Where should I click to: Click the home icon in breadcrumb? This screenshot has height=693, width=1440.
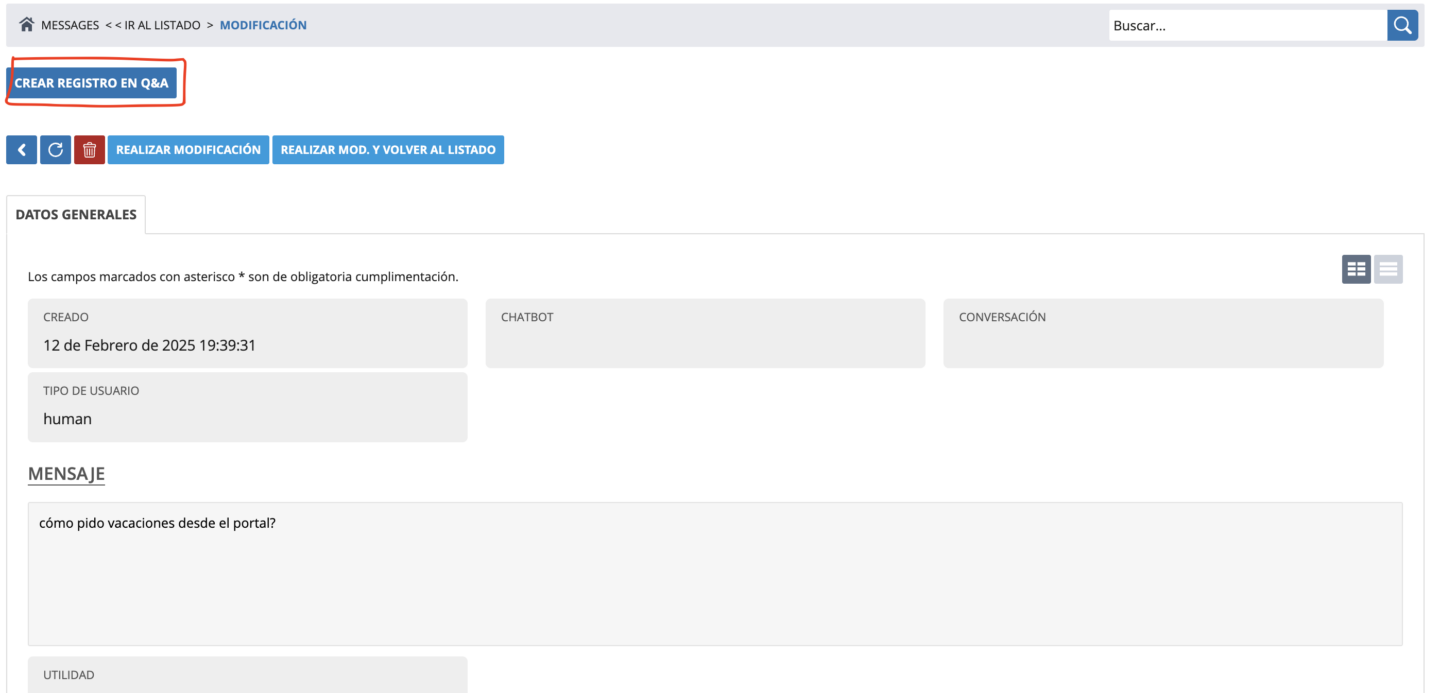click(x=27, y=25)
